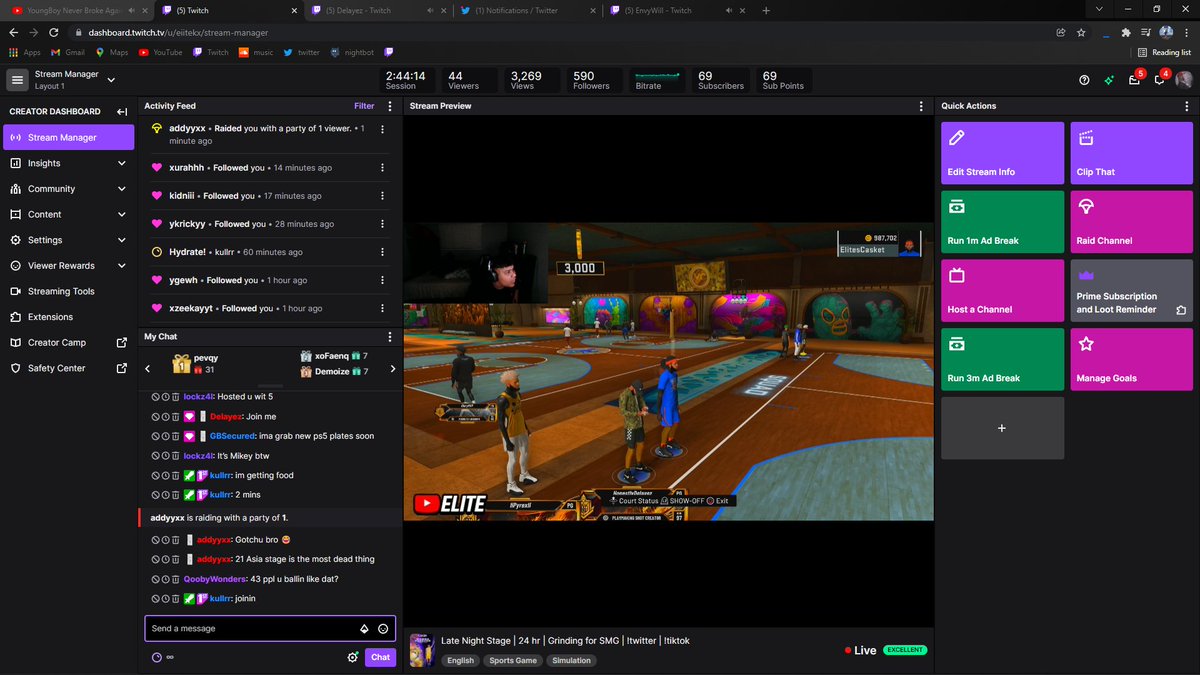The image size is (1200, 675).
Task: Open Quick Actions panel options menu
Action: tap(1187, 105)
